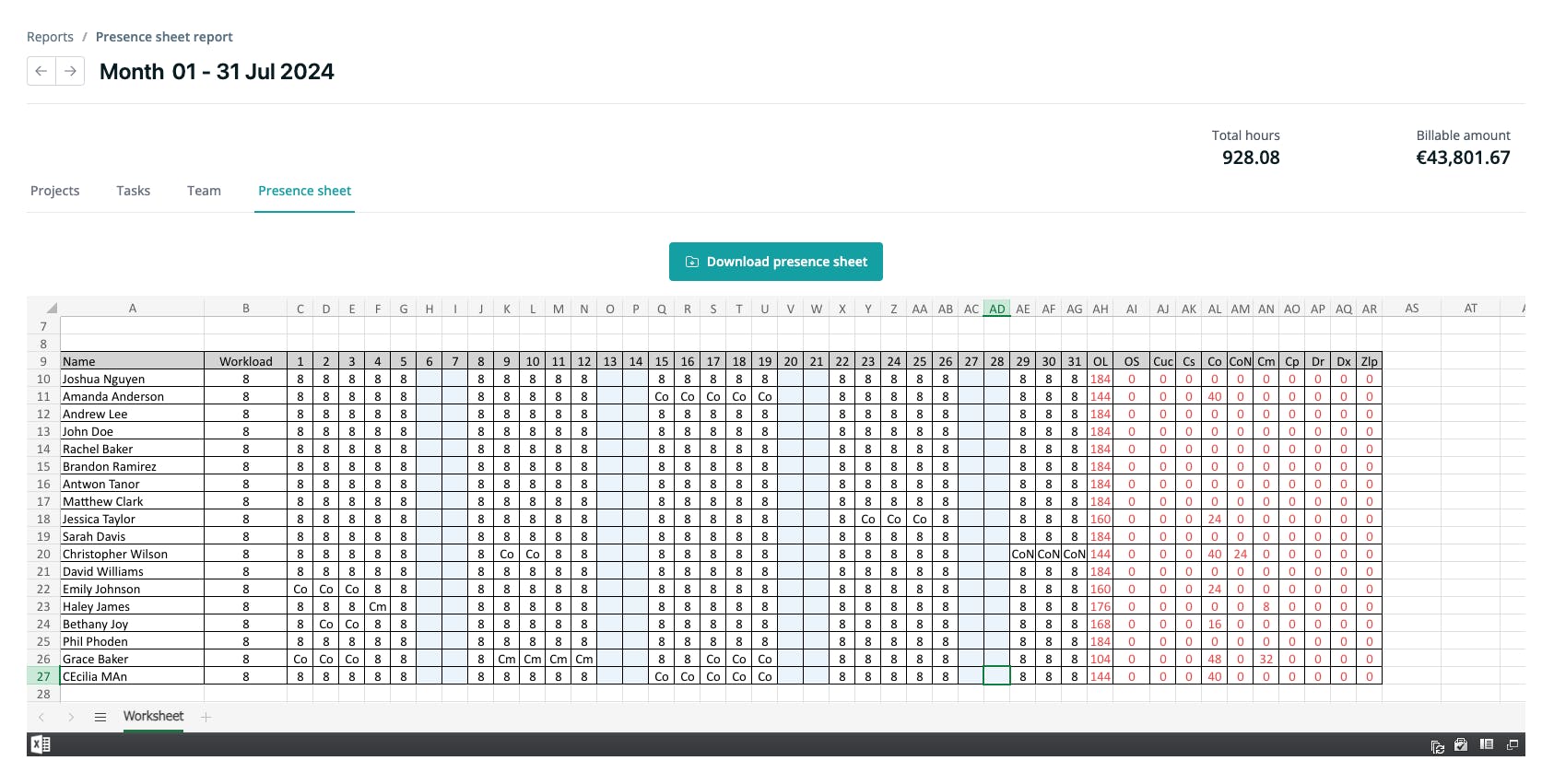The width and height of the screenshot is (1554, 784).
Task: Select the CEcilia MAn name cell
Action: (x=133, y=676)
